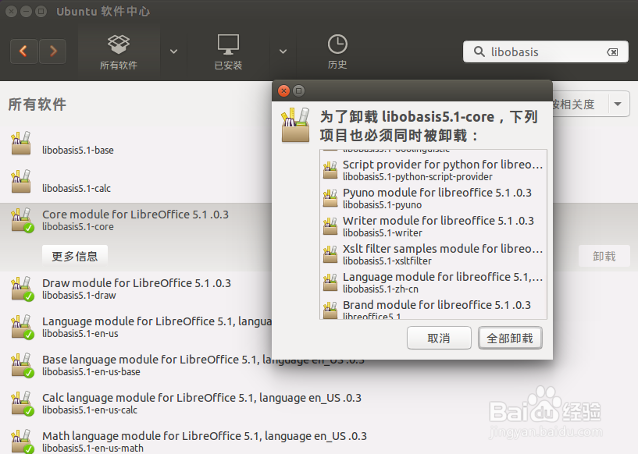Image resolution: width=638 pixels, height=454 pixels.
Task: Select Xslt filter samples module row
Action: pyautogui.click(x=433, y=255)
